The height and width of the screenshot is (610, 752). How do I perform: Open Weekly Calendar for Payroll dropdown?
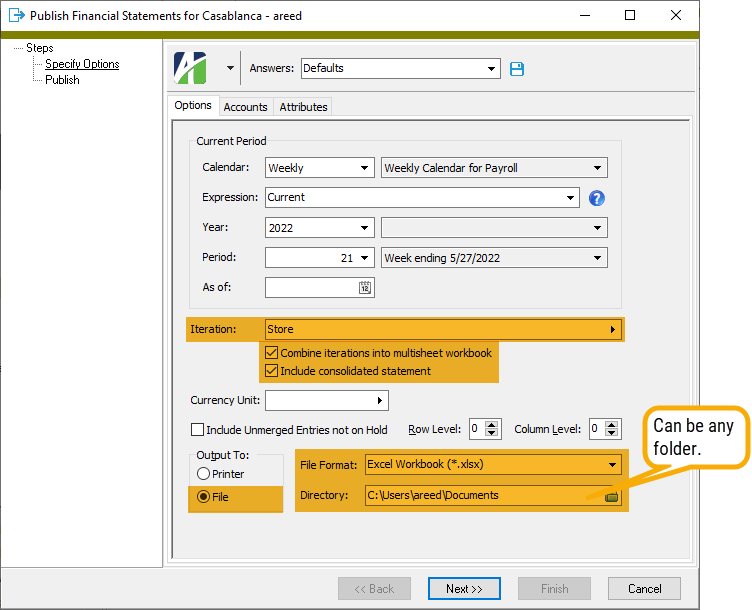[597, 168]
